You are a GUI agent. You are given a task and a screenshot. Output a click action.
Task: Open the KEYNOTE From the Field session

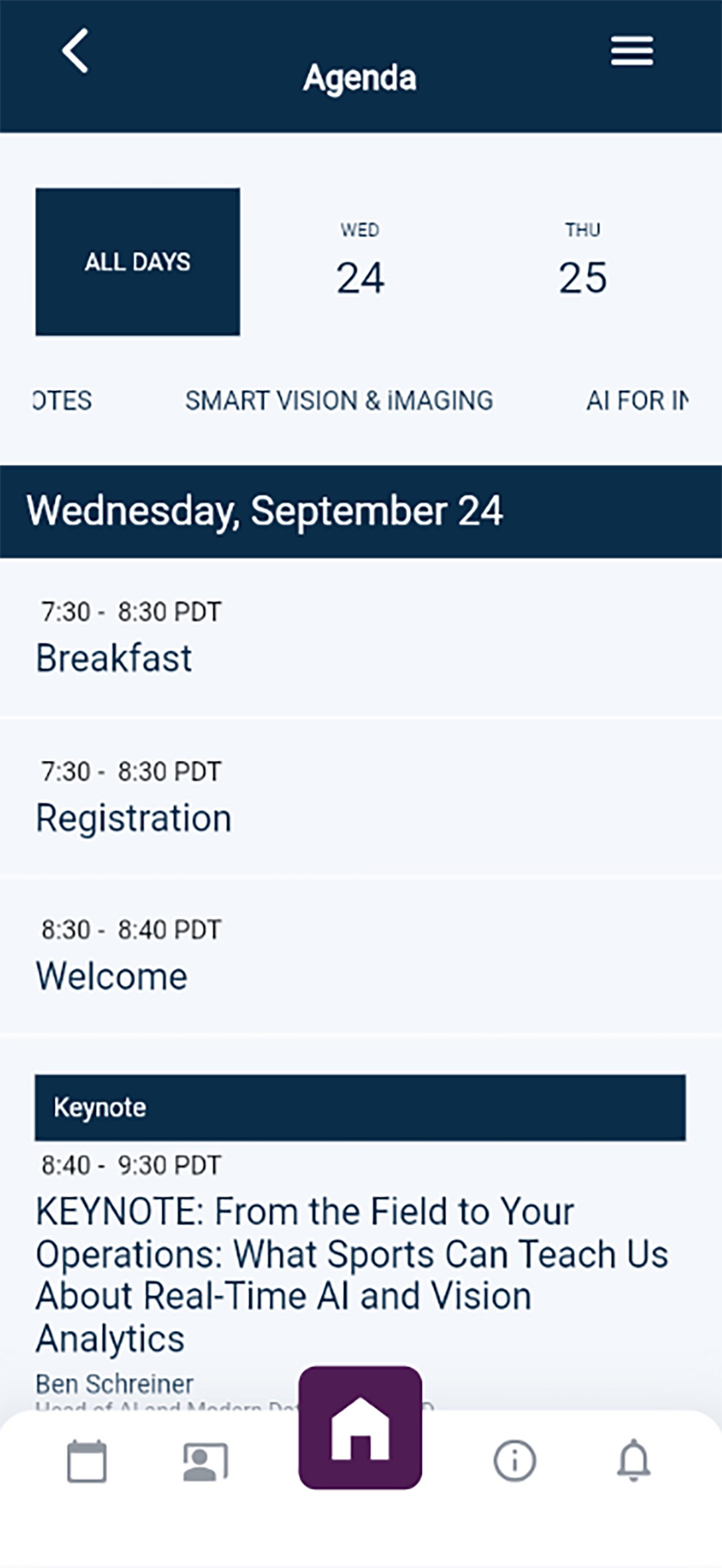pos(352,1274)
